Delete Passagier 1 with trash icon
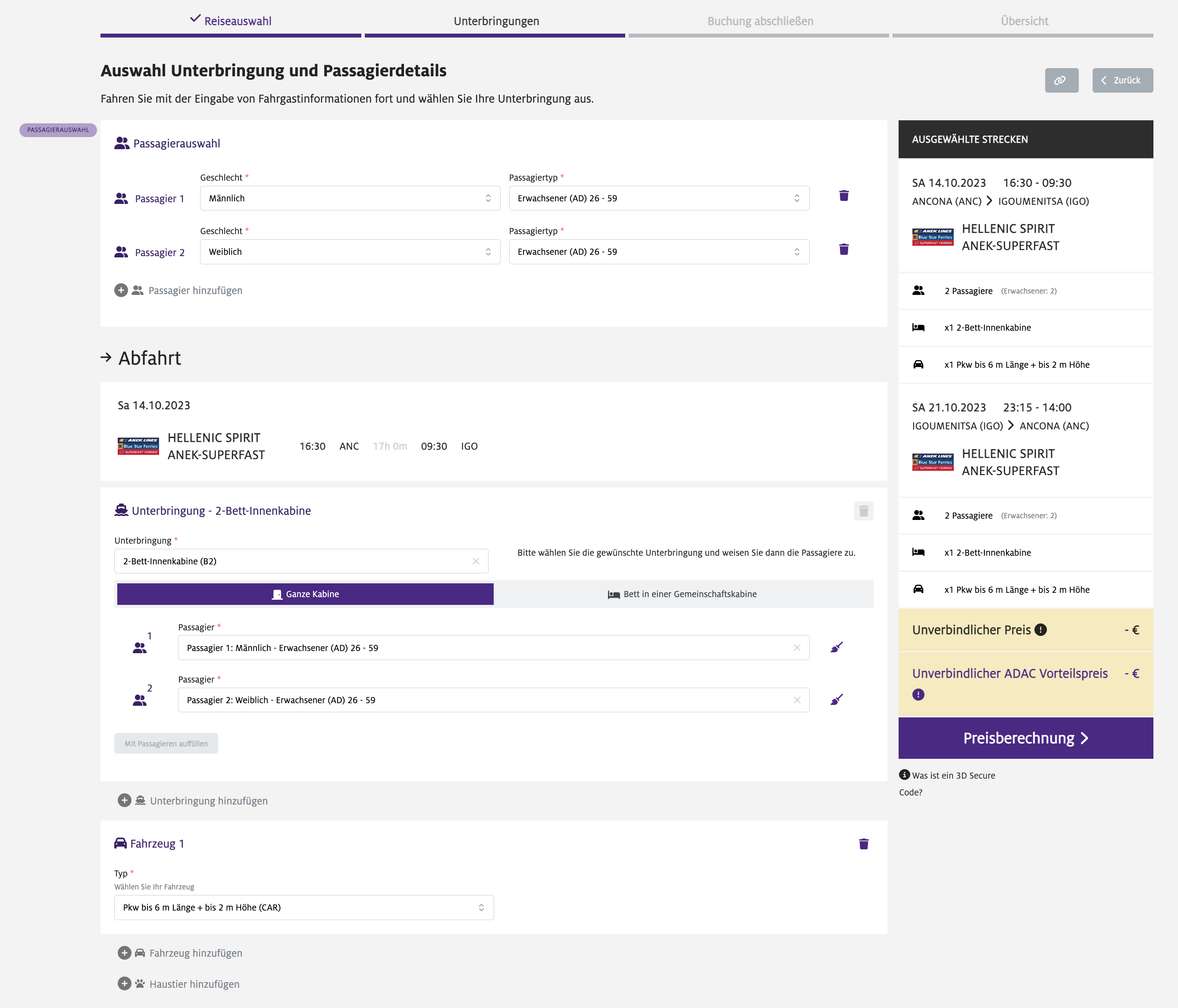The image size is (1178, 1008). 844,196
